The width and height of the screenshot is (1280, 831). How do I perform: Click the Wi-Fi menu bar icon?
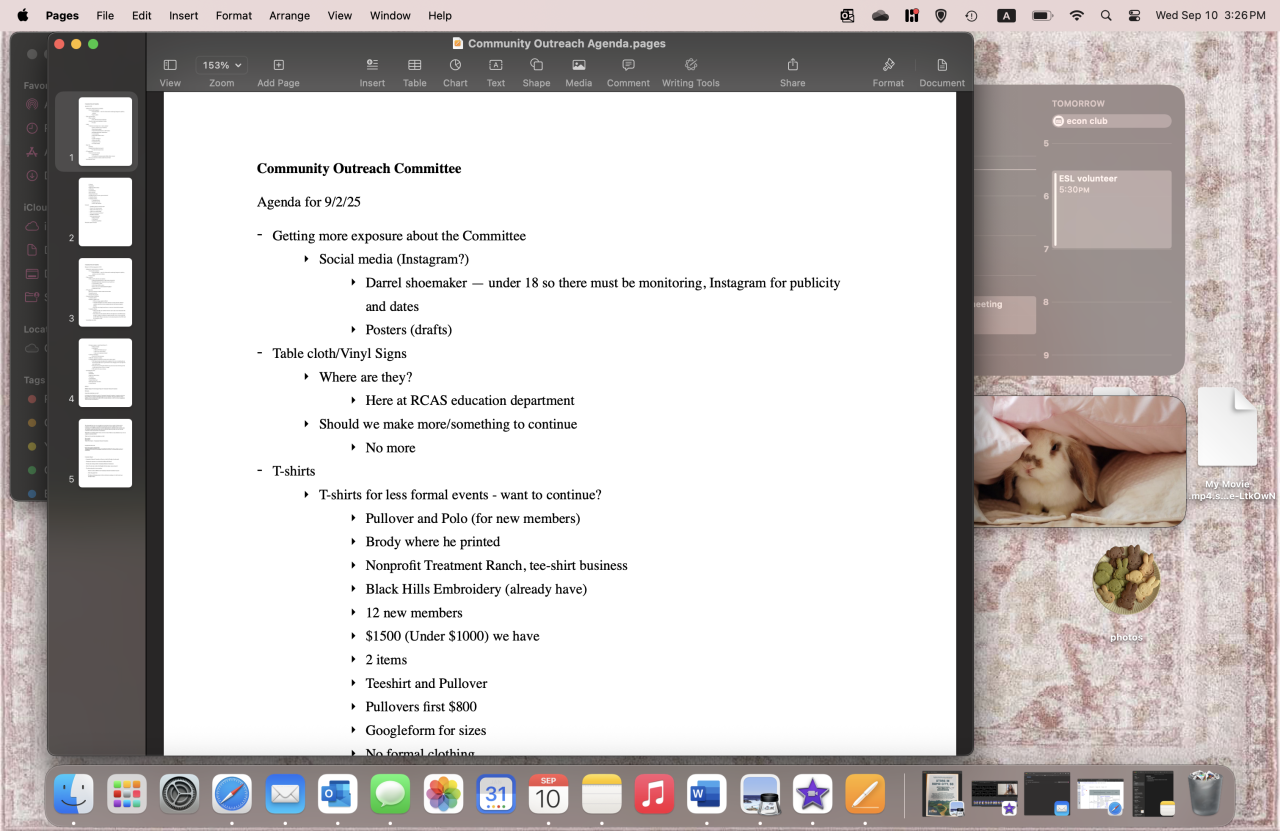(1076, 15)
